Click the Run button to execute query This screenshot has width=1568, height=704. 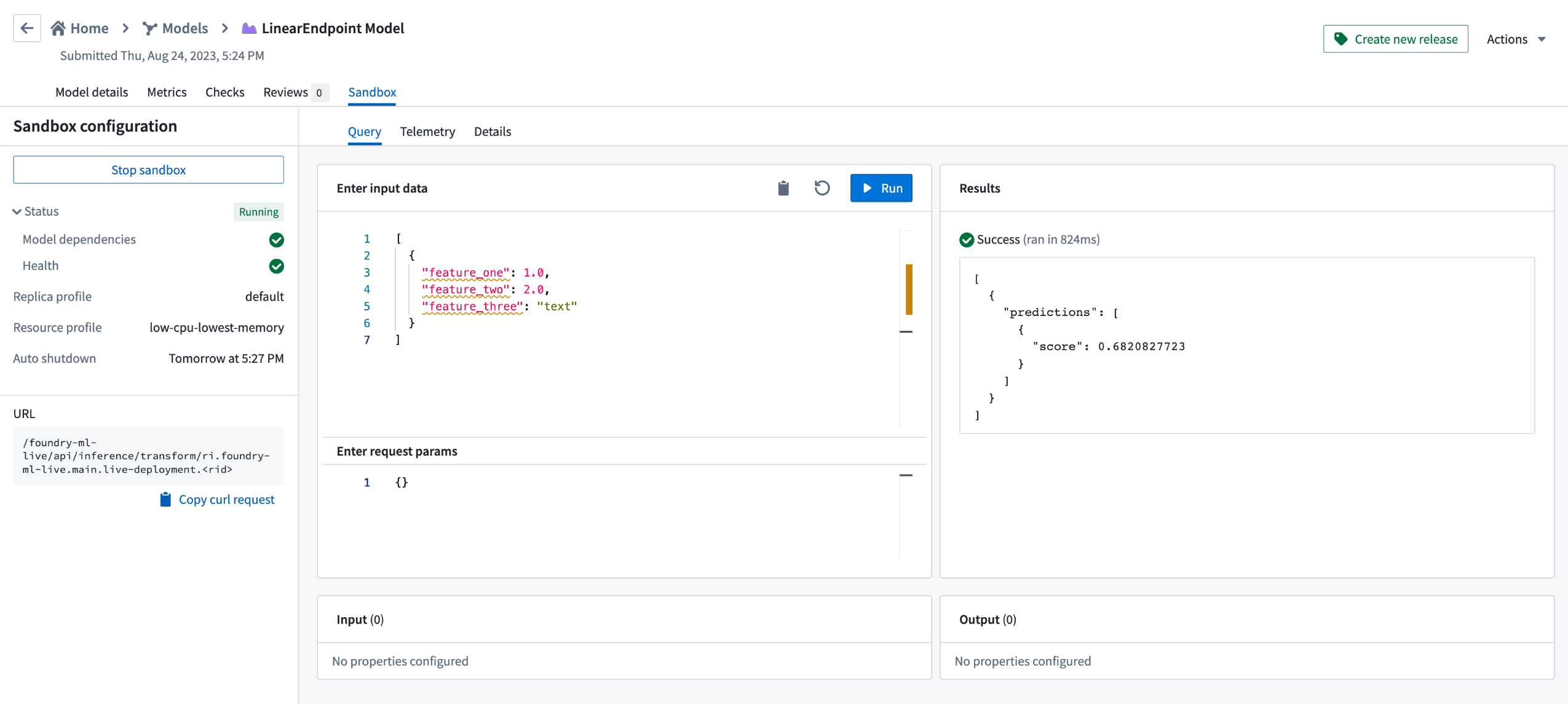click(x=882, y=187)
